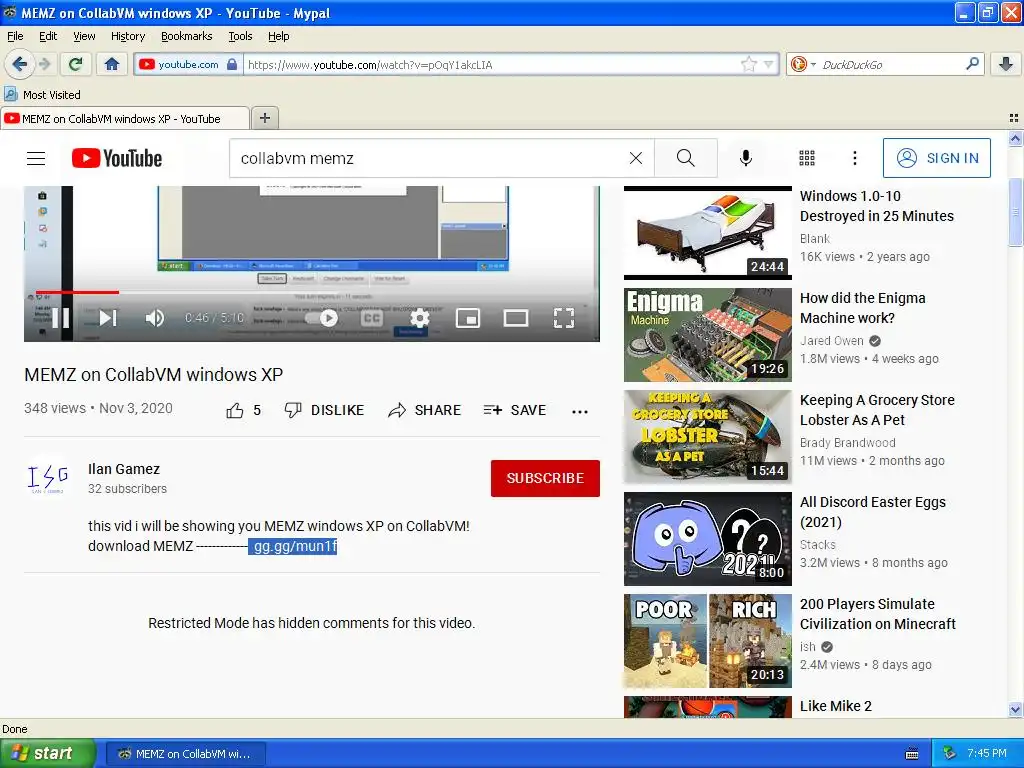Click the DISLIKE thumbs-down button
The height and width of the screenshot is (768, 1024).
pos(324,410)
